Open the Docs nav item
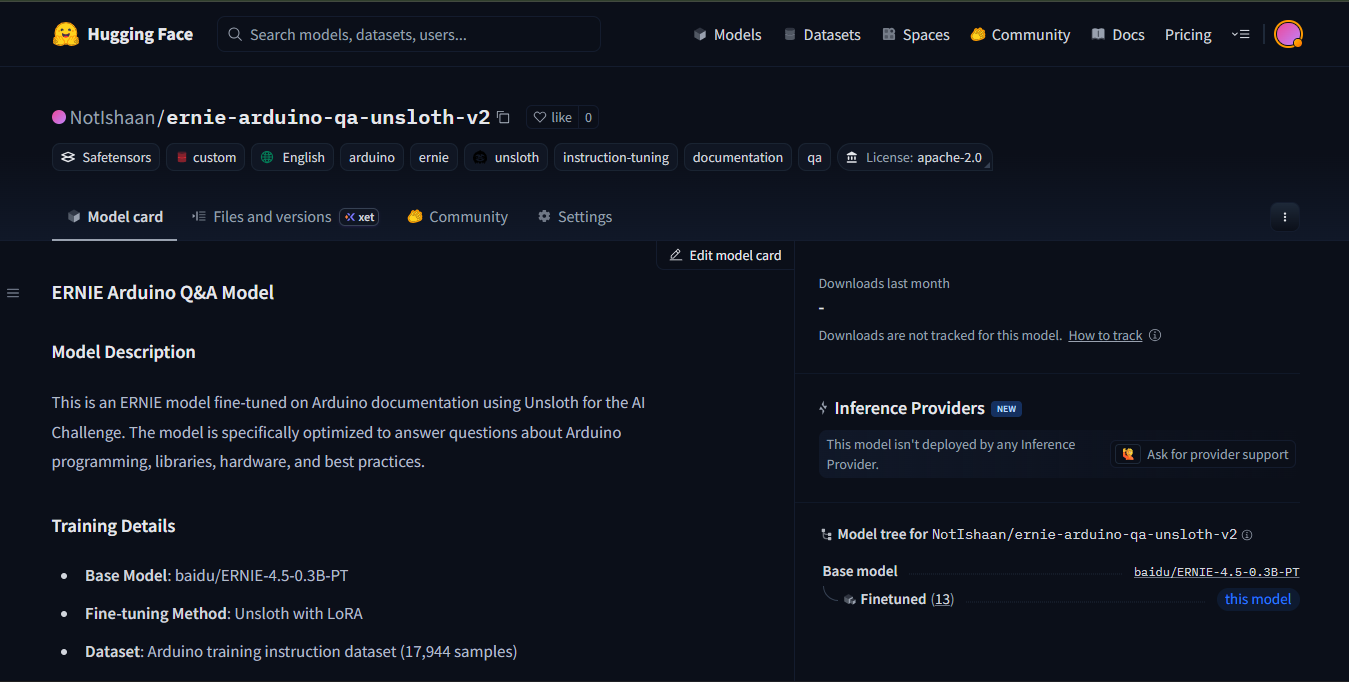 click(x=1118, y=34)
